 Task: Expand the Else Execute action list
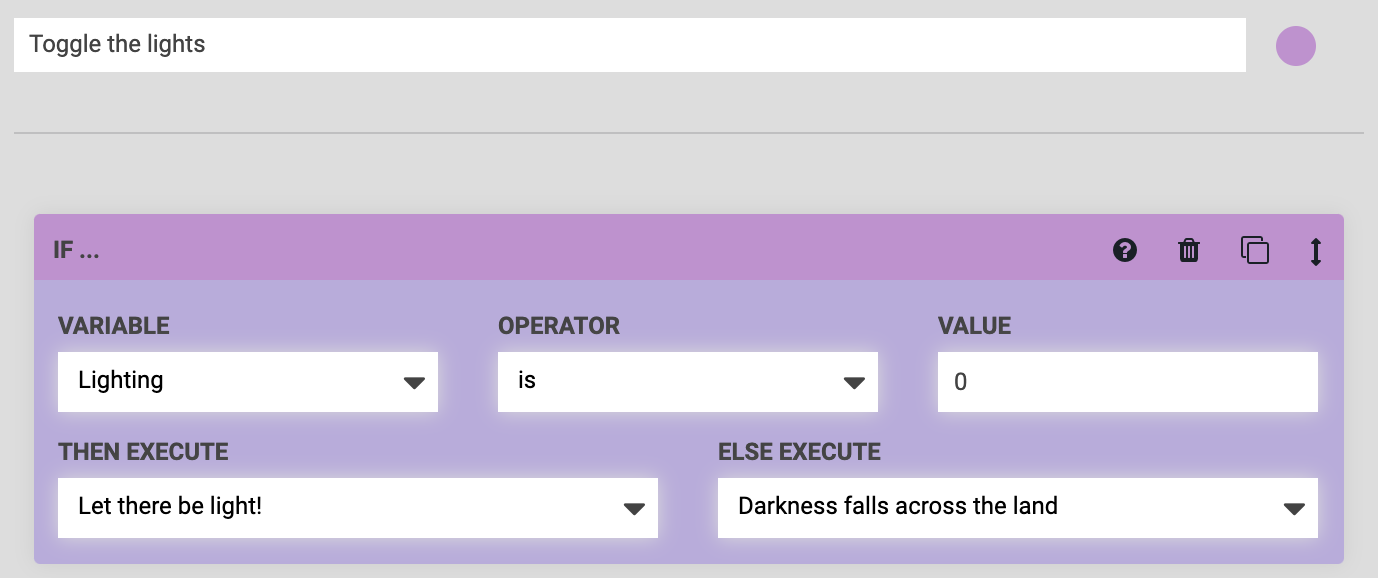(1017, 508)
